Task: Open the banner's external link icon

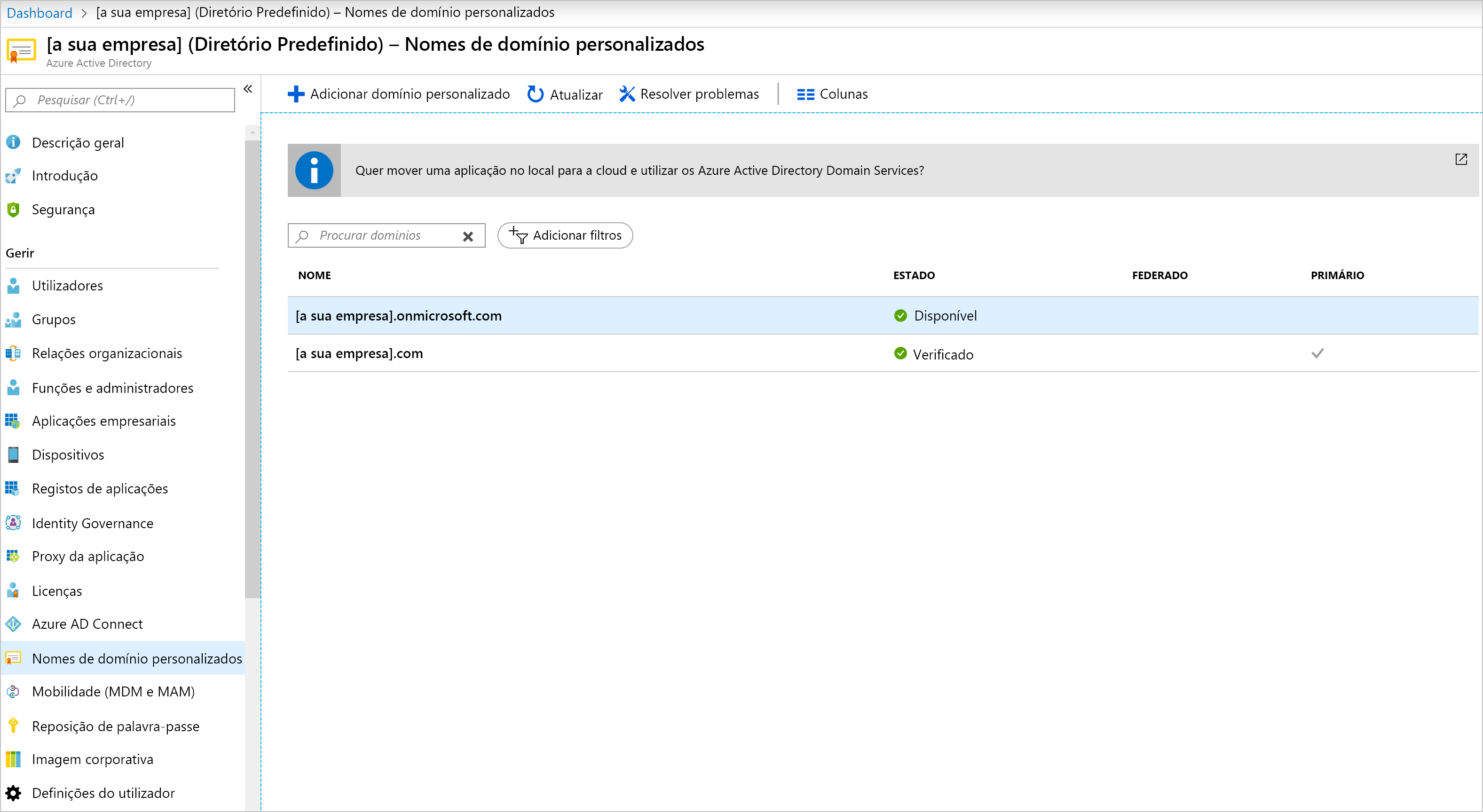Action: (1460, 159)
